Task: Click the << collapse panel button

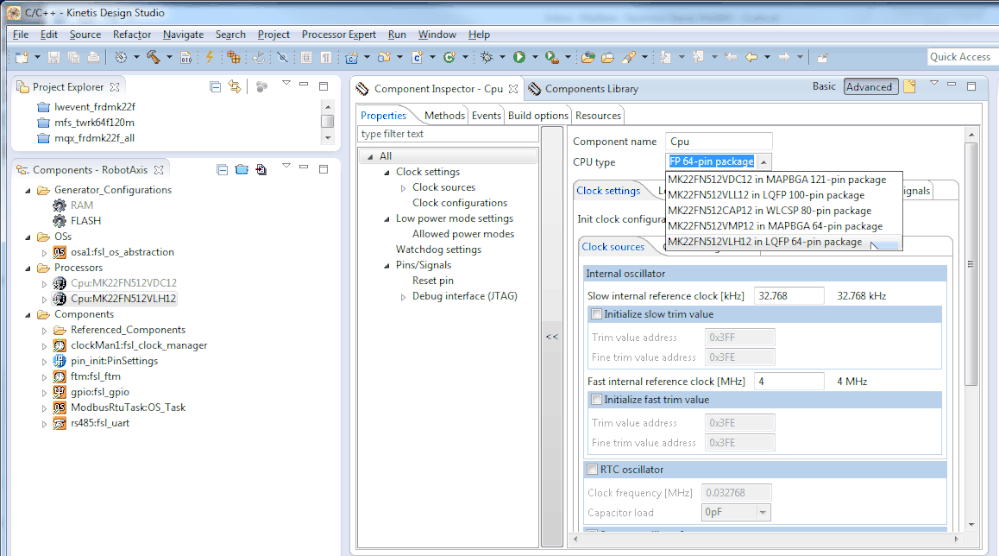Action: tap(552, 336)
